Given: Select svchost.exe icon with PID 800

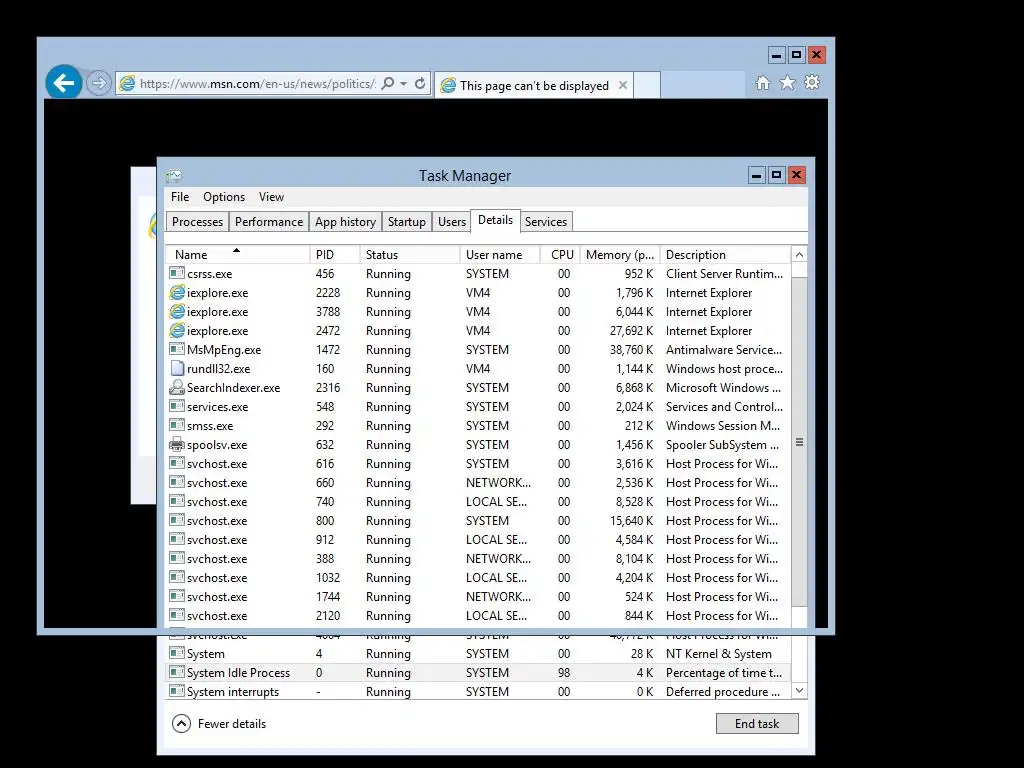Looking at the screenshot, I should point(176,520).
